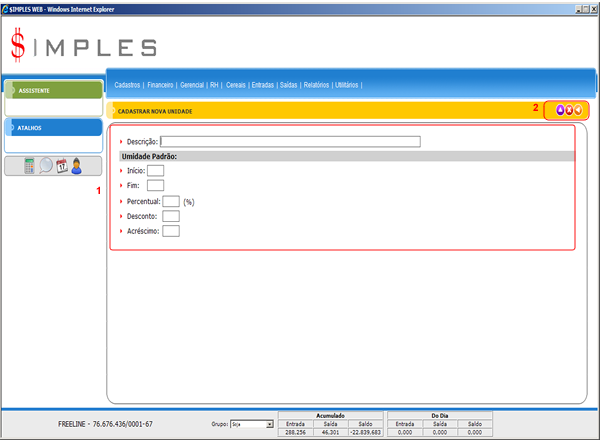Click the purple save icon
This screenshot has width=600, height=440.
pyautogui.click(x=559, y=110)
